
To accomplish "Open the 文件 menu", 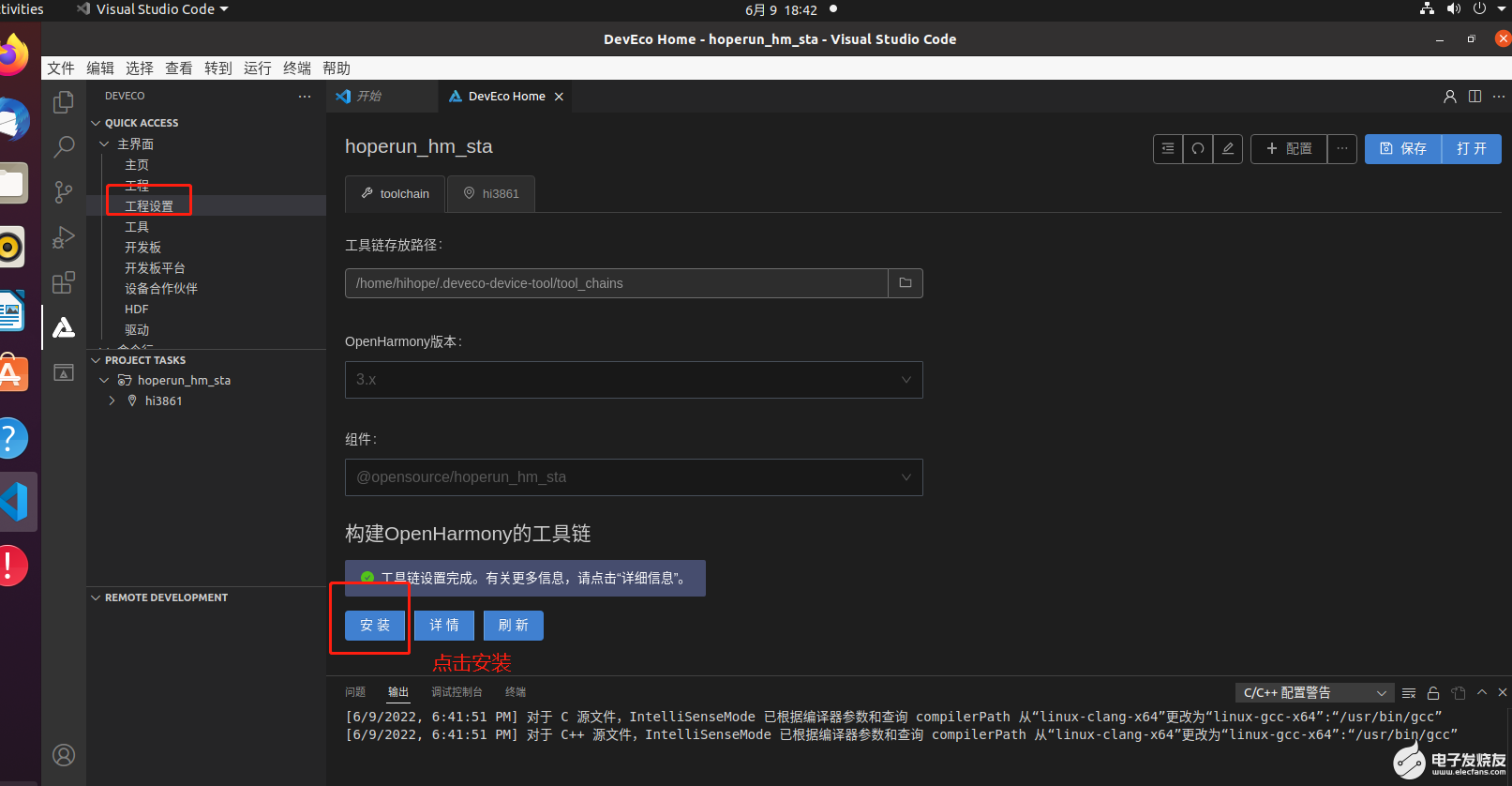I will click(x=61, y=68).
